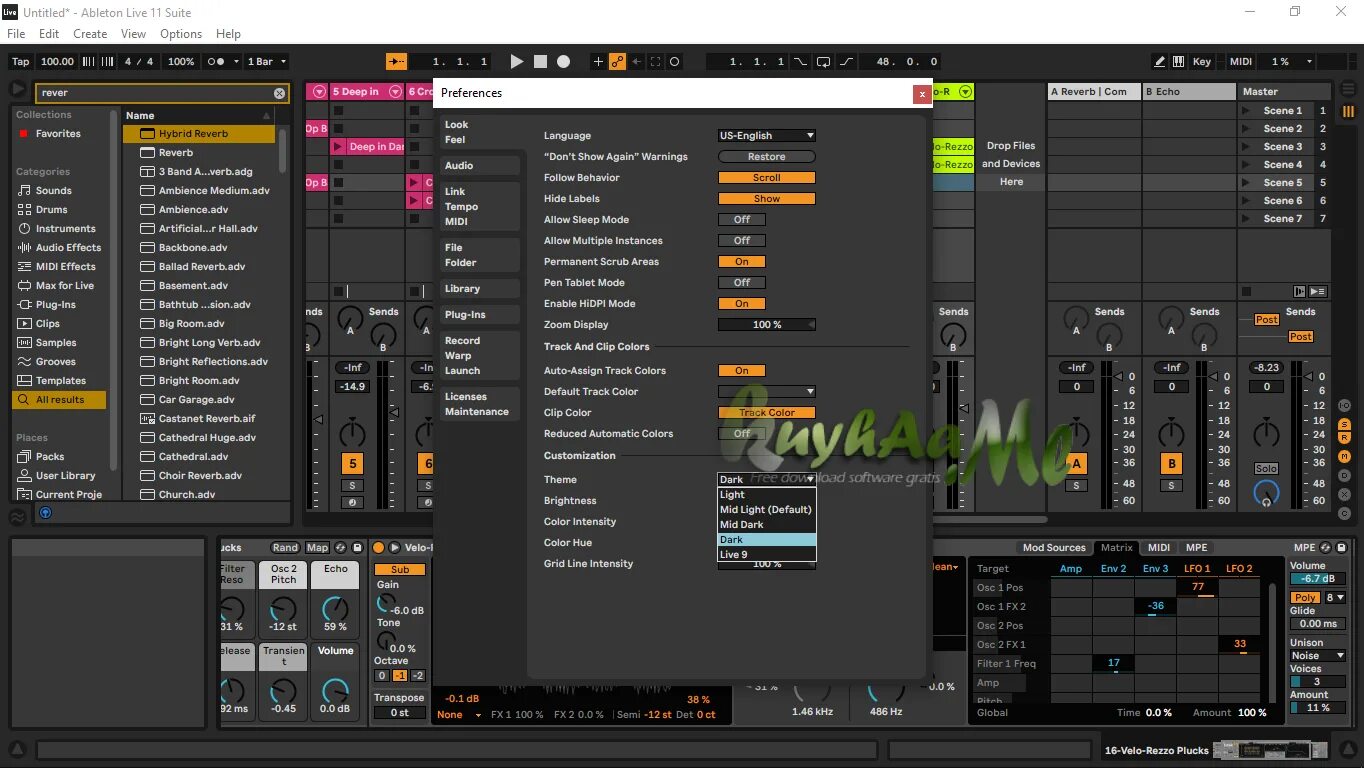Select Mid Light (Default) theme option
The height and width of the screenshot is (768, 1364).
[767, 510]
